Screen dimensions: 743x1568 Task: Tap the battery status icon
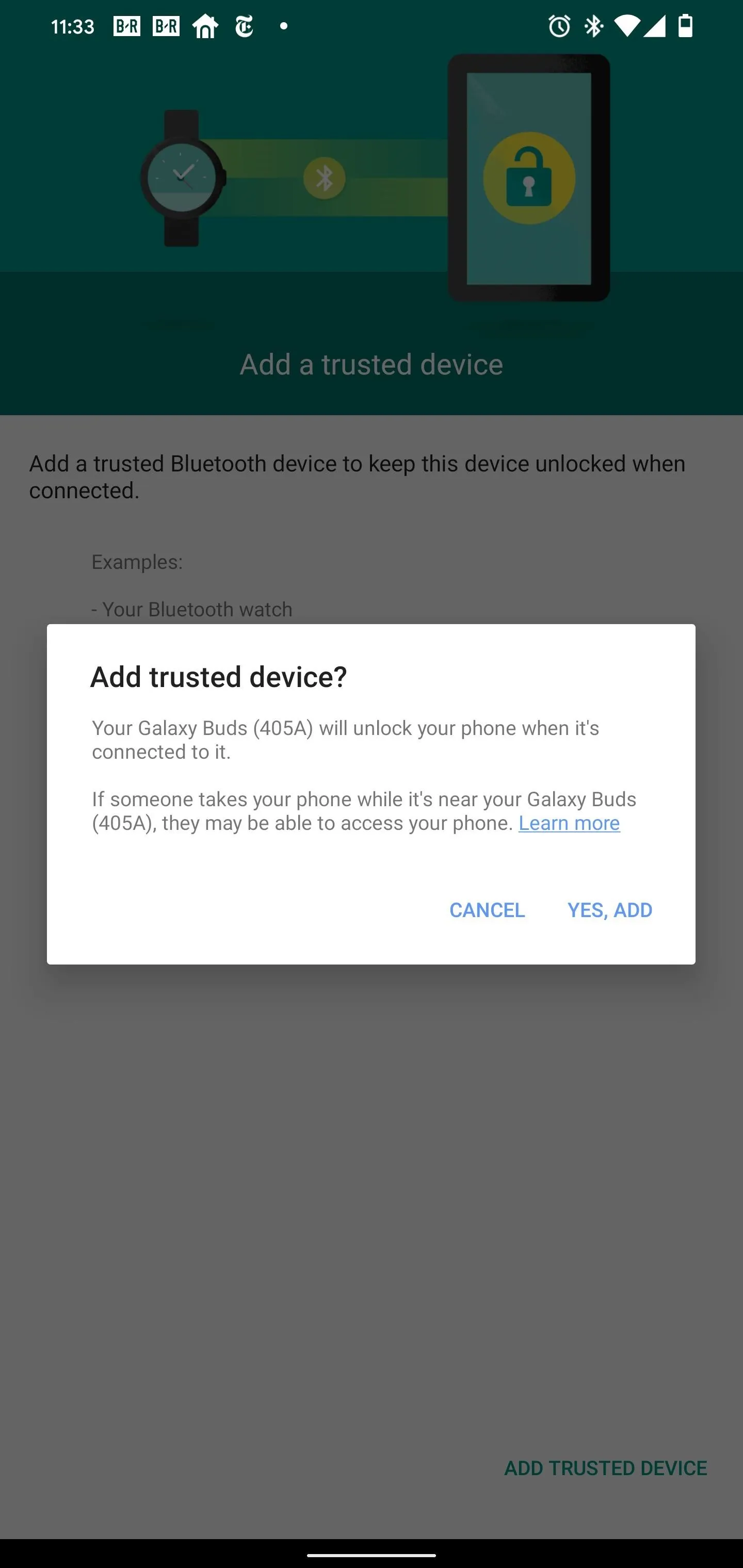point(686,26)
